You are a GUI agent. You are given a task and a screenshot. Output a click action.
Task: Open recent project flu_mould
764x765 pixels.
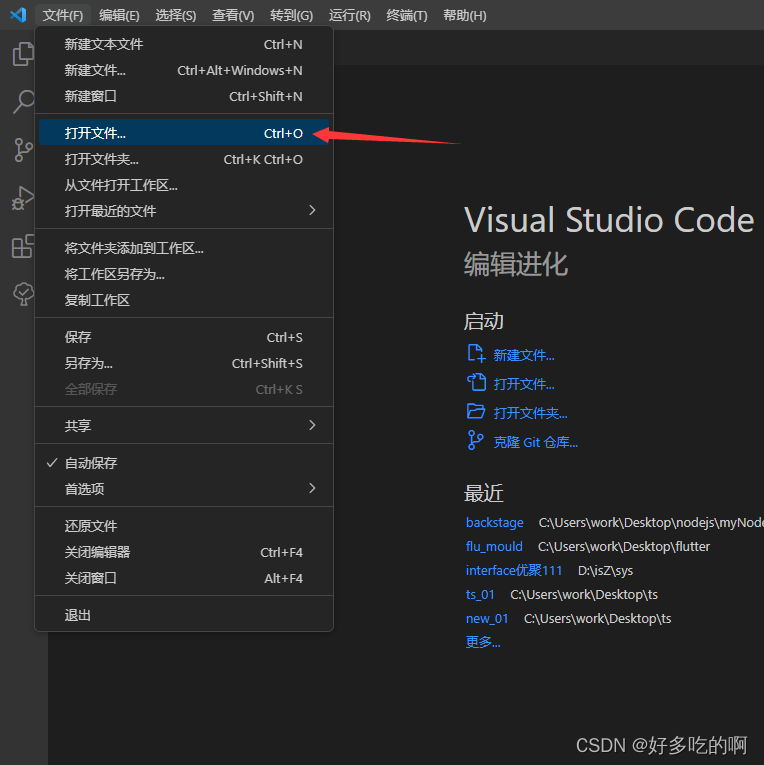[x=494, y=546]
